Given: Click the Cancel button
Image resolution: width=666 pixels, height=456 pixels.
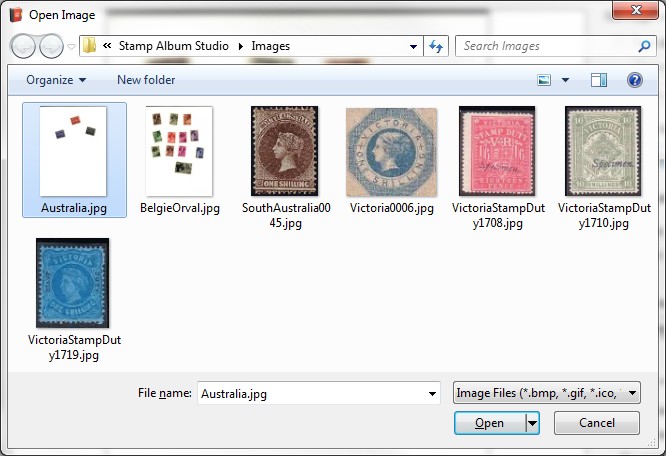Looking at the screenshot, I should click(597, 423).
